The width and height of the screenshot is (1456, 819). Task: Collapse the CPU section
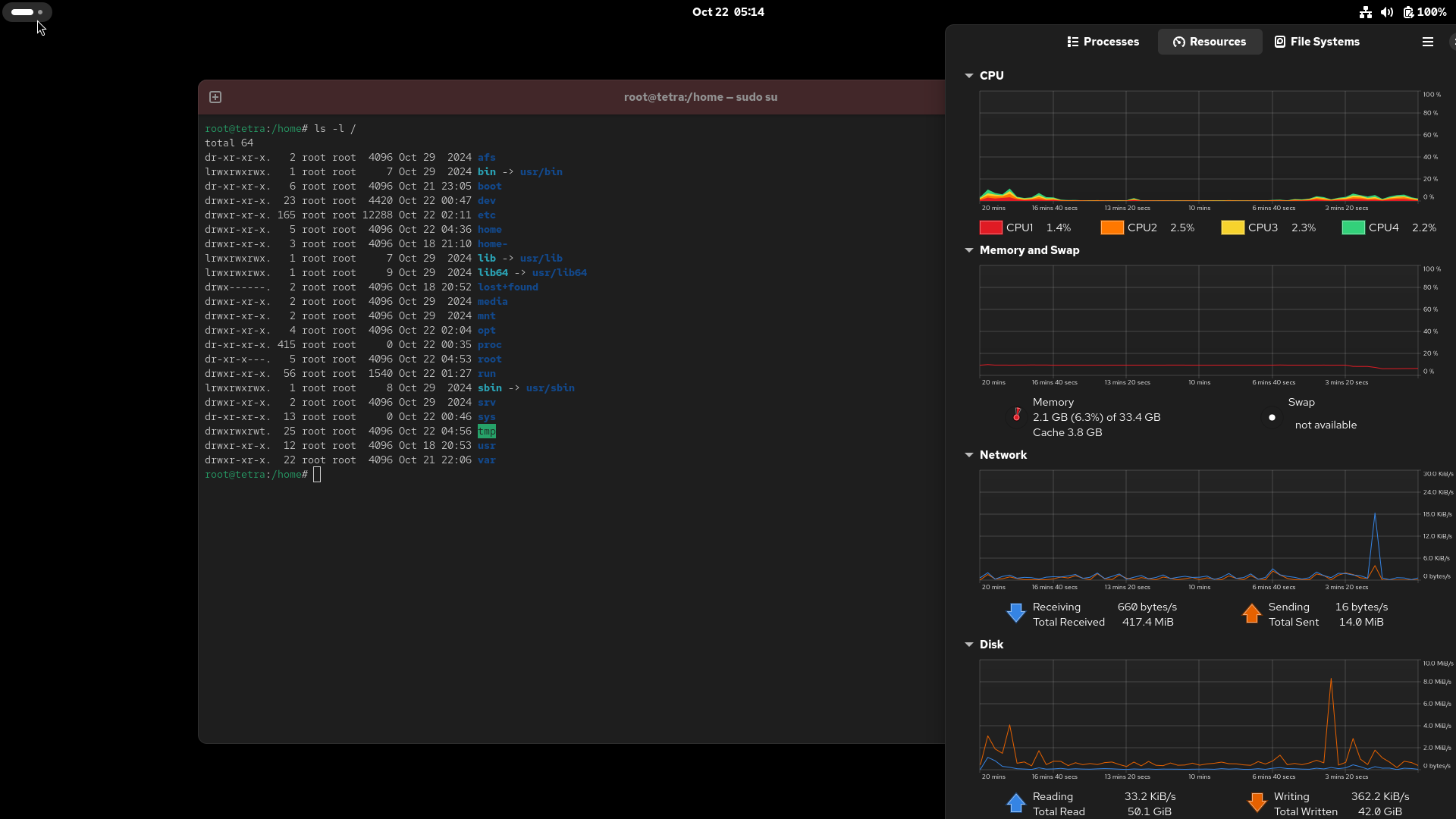tap(968, 76)
